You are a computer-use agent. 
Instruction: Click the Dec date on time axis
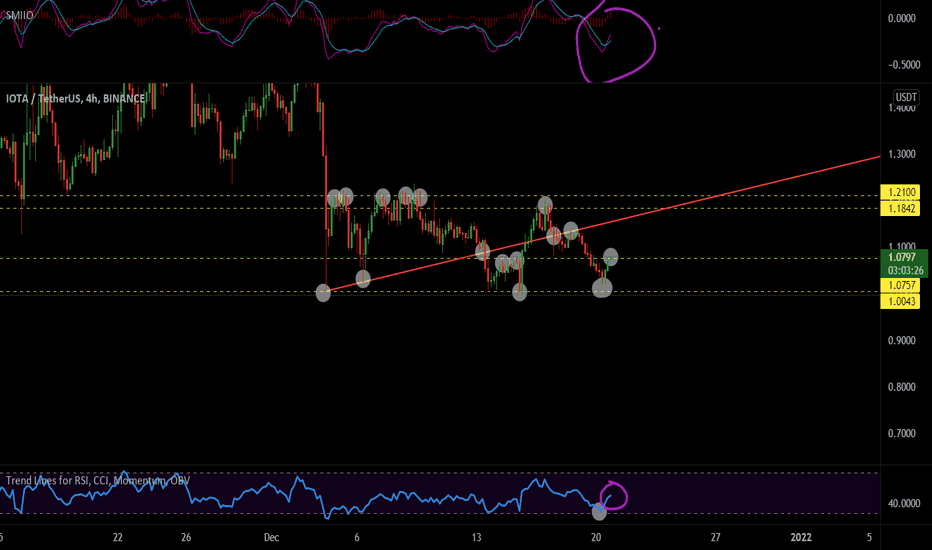[271, 538]
